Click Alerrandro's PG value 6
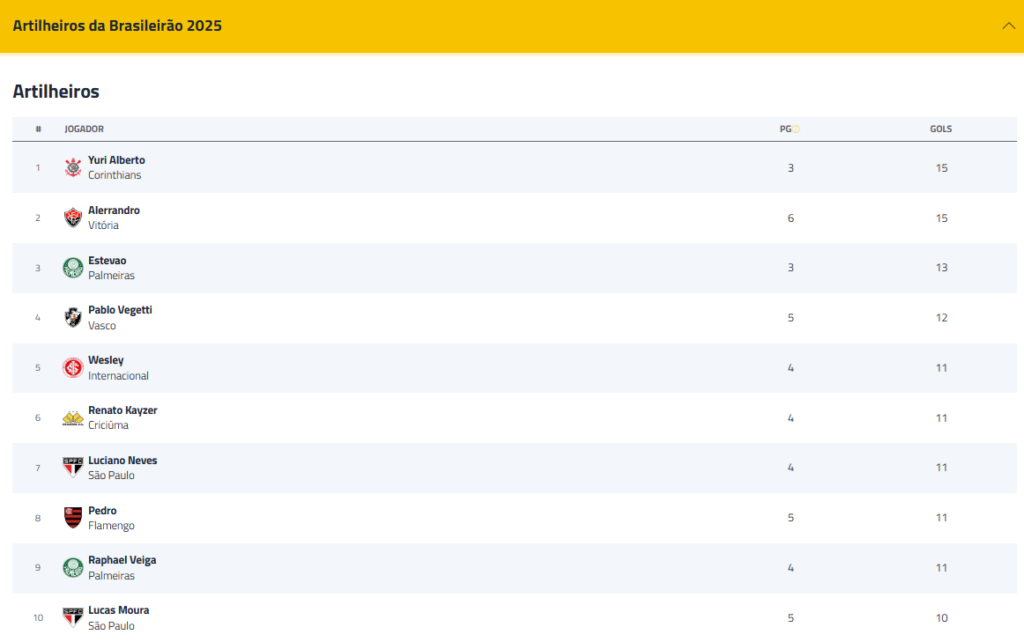Viewport: 1024px width, 642px height. pyautogui.click(x=790, y=218)
